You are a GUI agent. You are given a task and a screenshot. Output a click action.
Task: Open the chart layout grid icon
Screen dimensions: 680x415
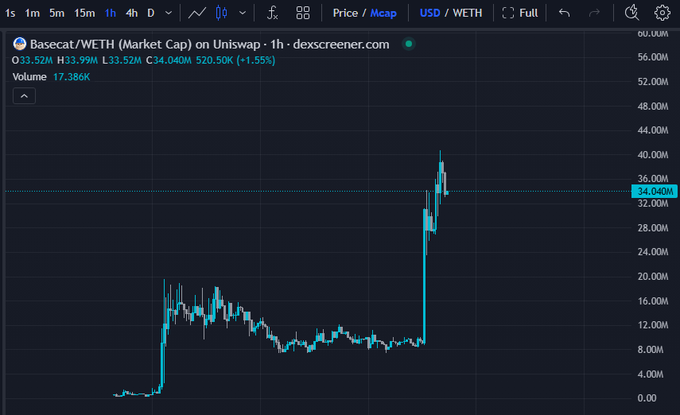303,13
